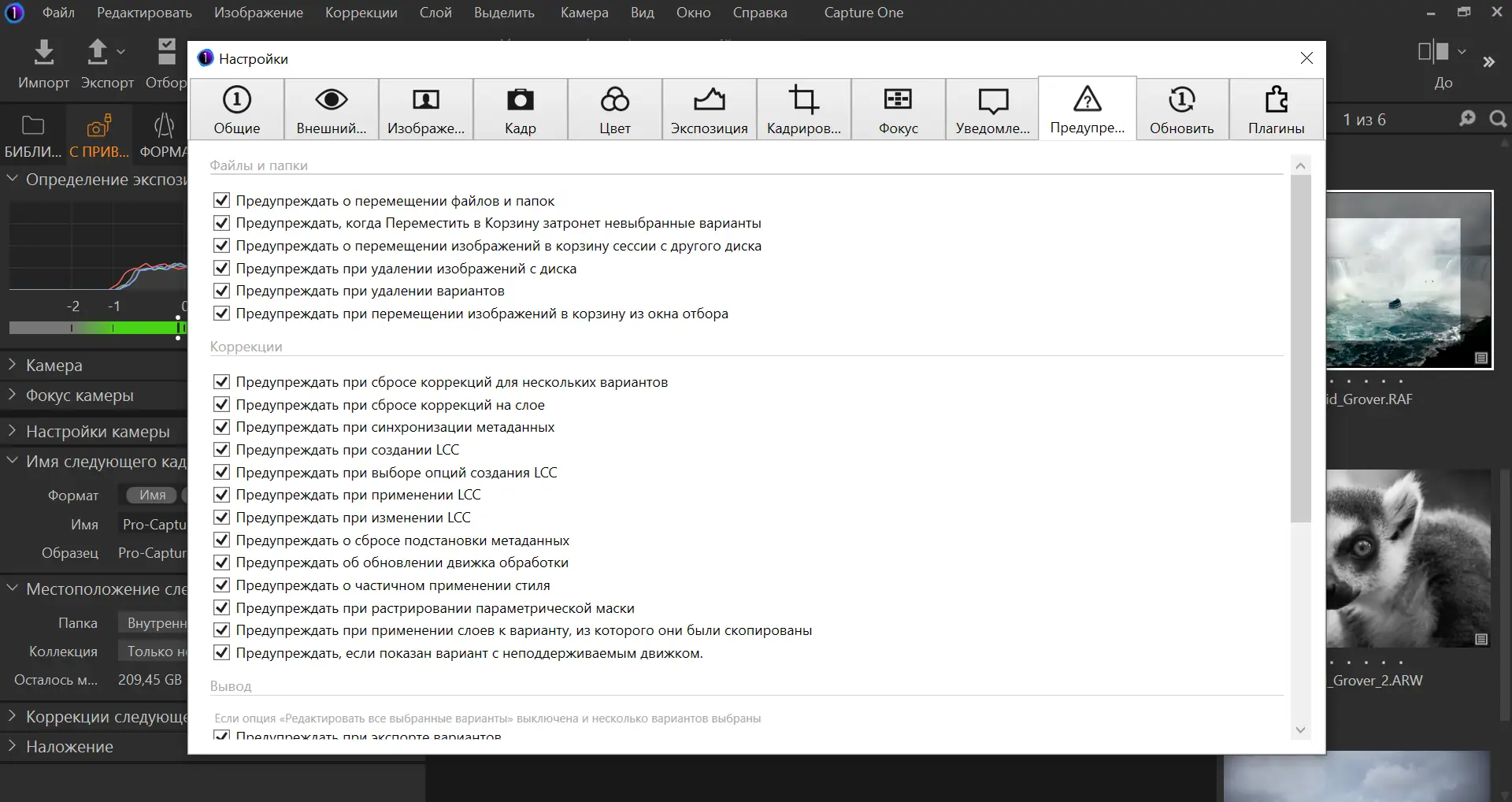
Task: Open the Color (Цвет) settings tab
Action: (615, 110)
